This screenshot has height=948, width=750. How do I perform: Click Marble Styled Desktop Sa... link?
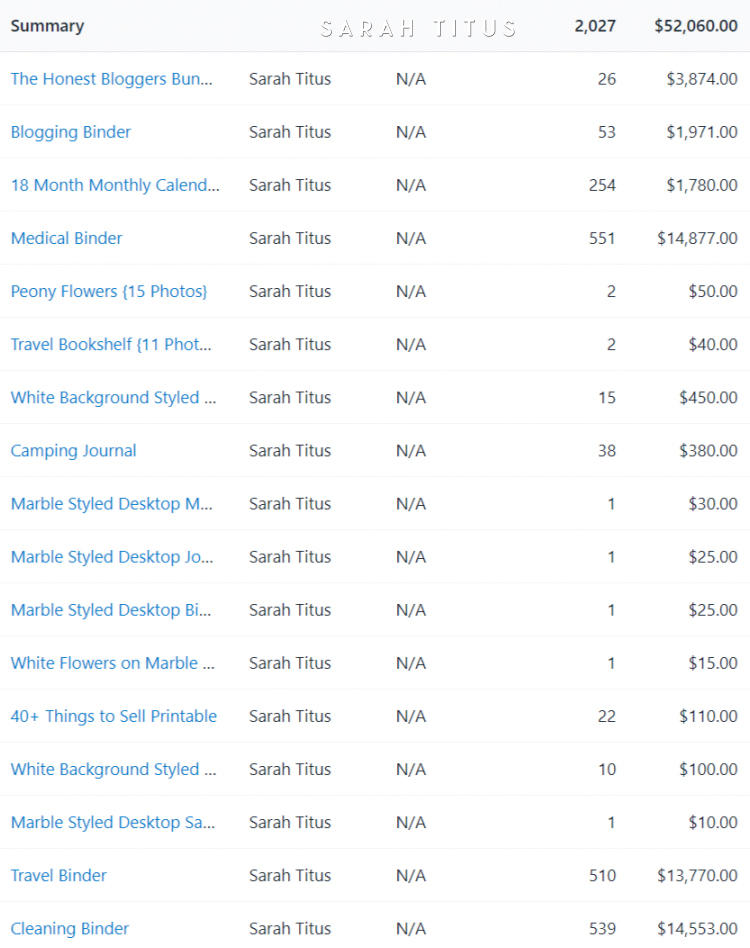113,823
